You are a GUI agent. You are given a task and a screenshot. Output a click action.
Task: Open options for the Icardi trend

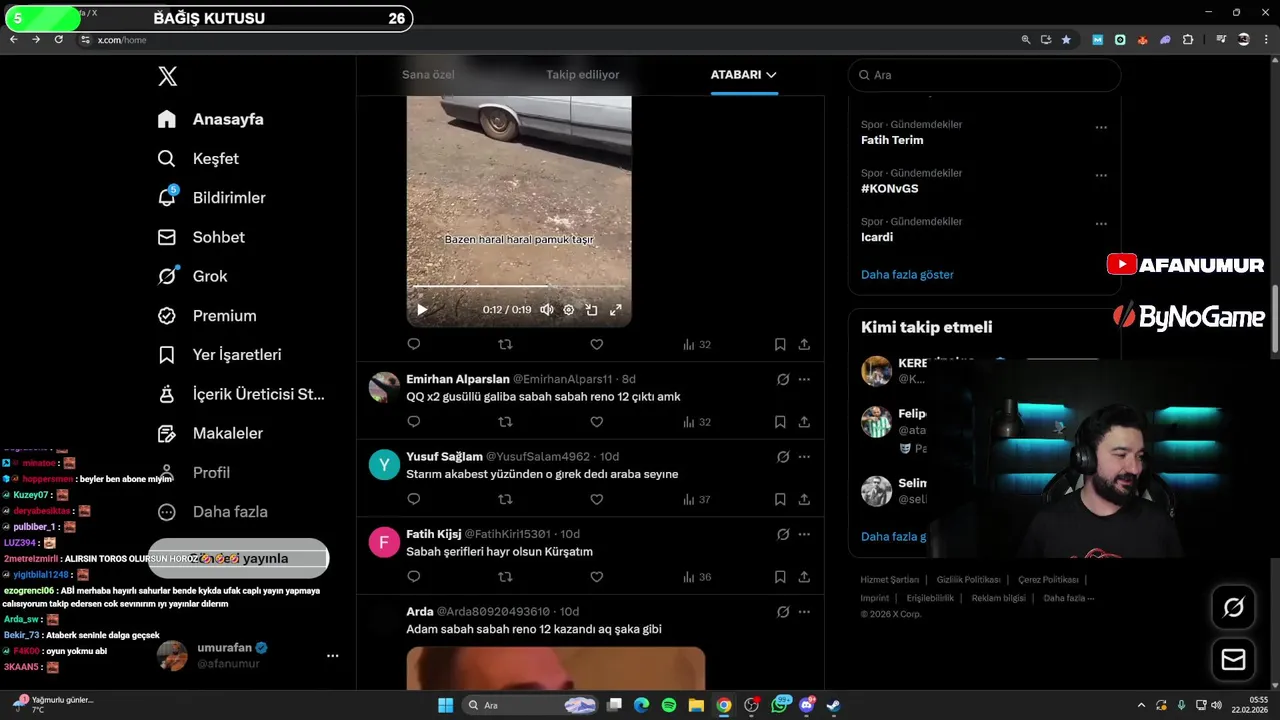point(1101,224)
